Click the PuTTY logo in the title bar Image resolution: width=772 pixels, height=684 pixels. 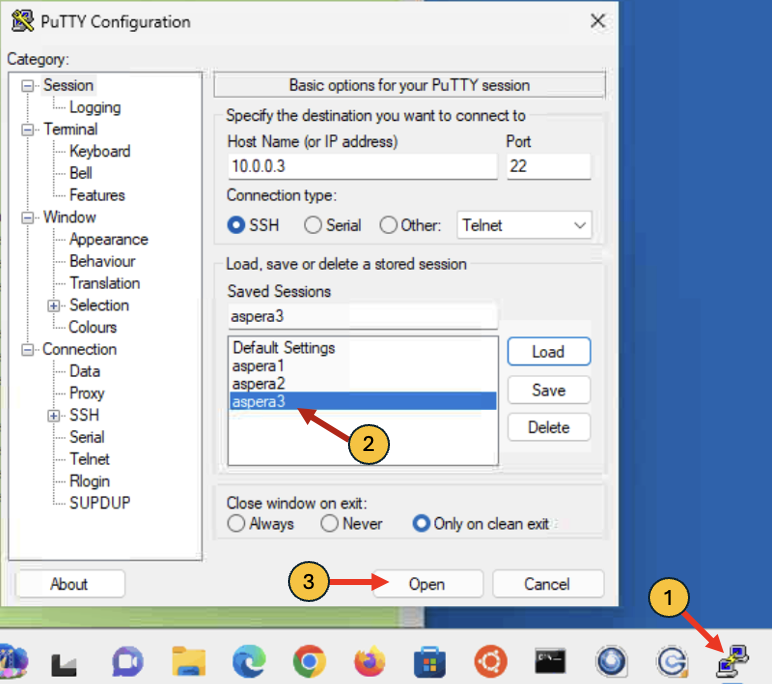(x=23, y=21)
